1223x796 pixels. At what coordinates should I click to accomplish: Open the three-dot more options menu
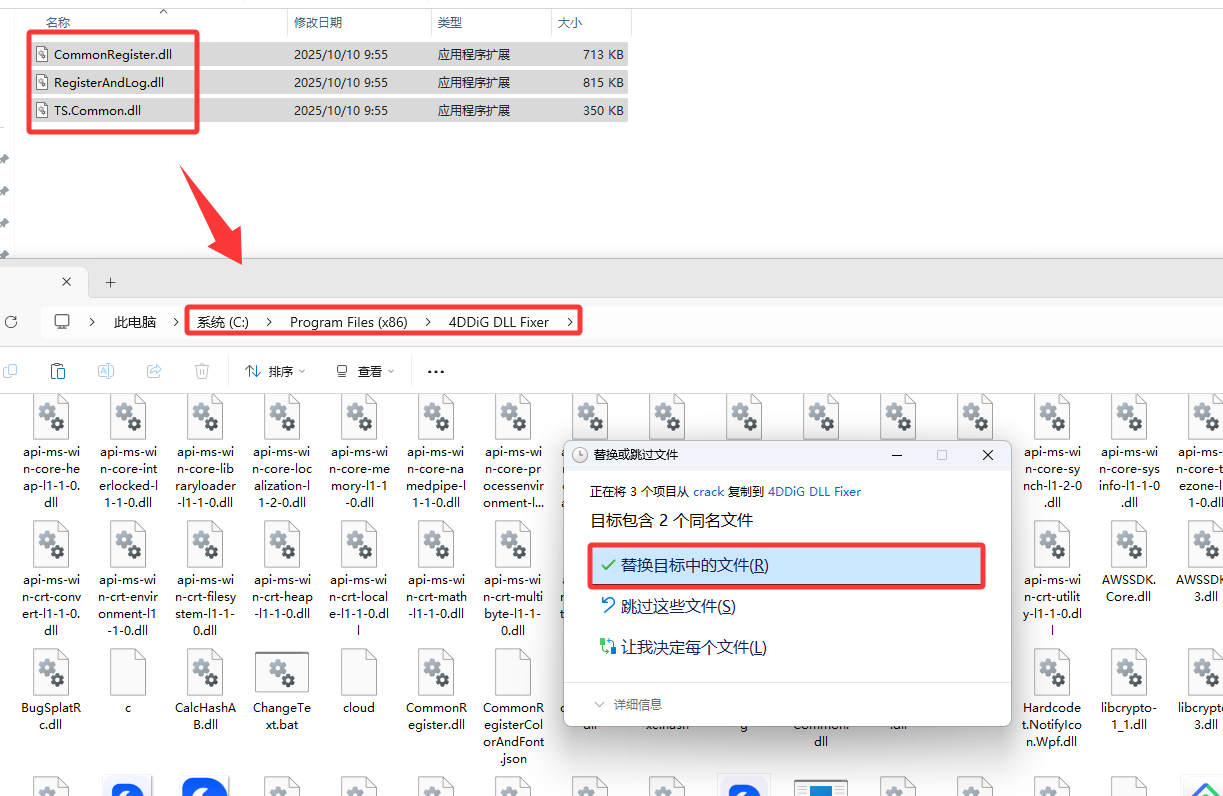pyautogui.click(x=435, y=371)
